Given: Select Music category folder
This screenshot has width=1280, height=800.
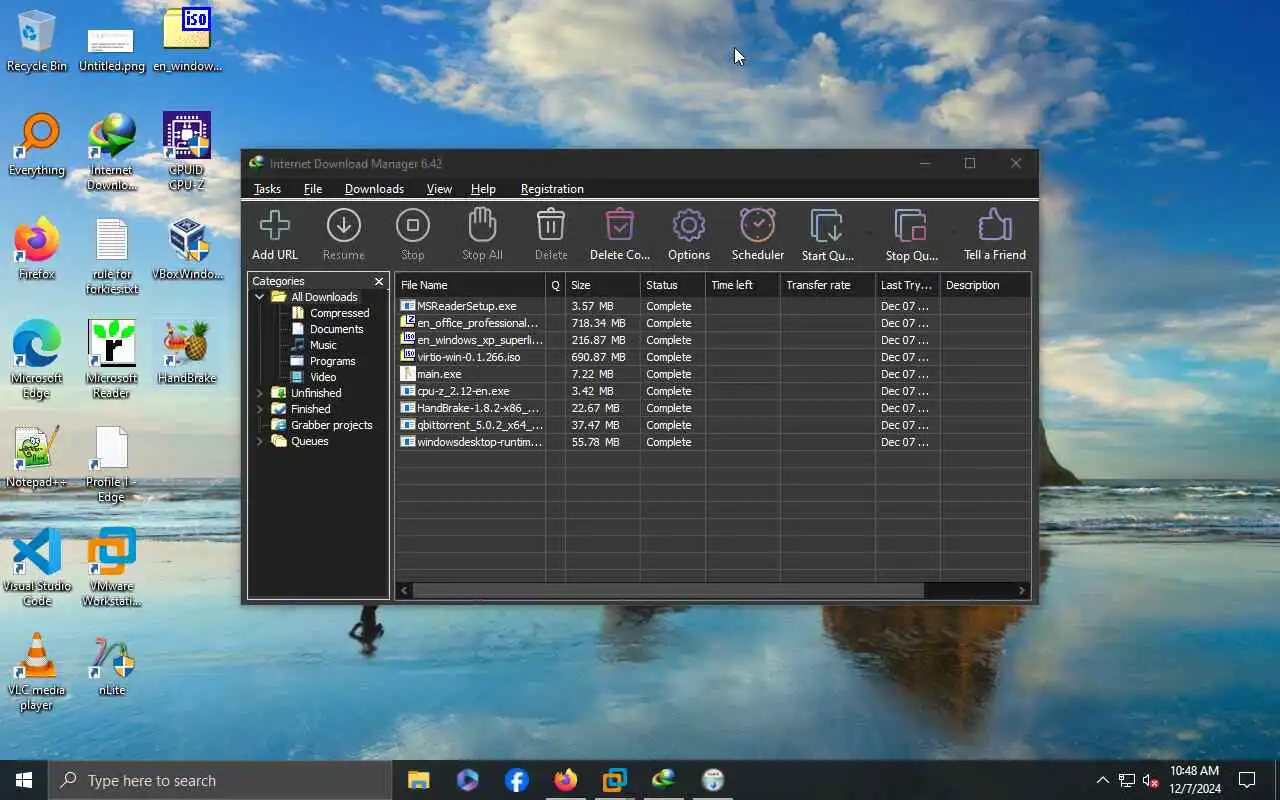Looking at the screenshot, I should (314, 345).
